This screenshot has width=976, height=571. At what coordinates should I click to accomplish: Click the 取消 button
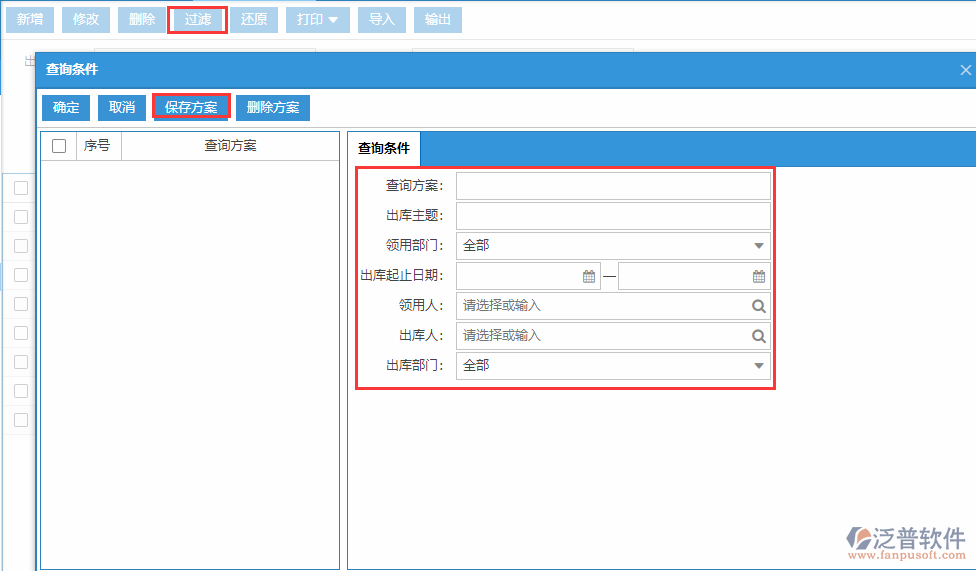[x=122, y=108]
